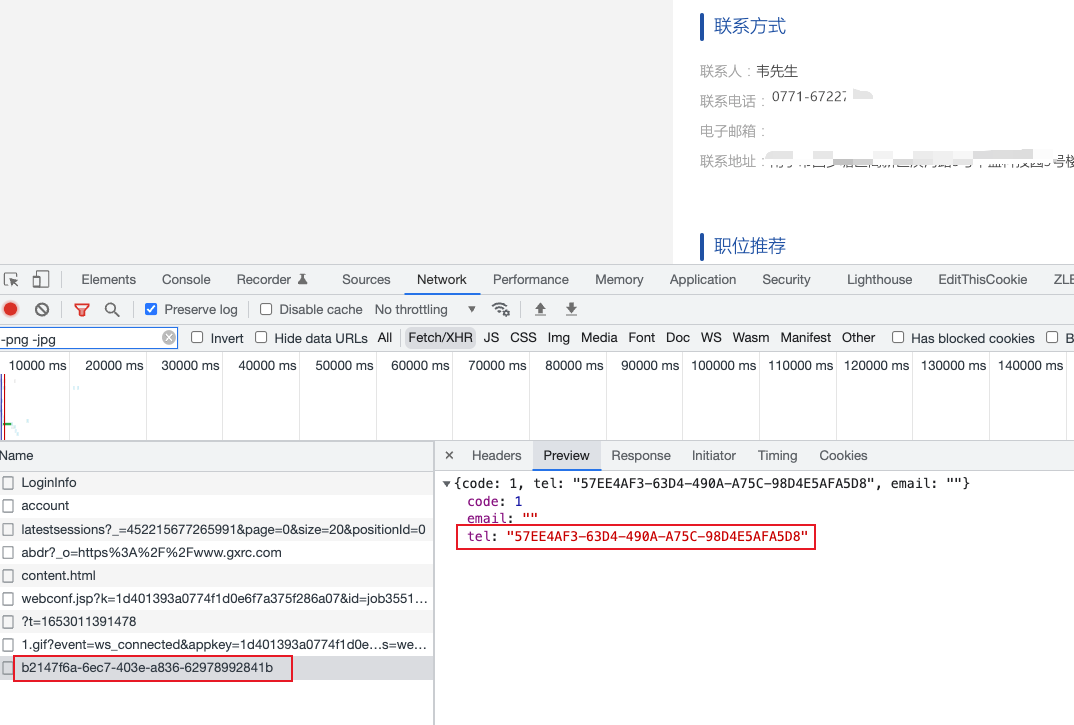Filter requests by Doc
The image size is (1074, 725).
click(x=677, y=338)
